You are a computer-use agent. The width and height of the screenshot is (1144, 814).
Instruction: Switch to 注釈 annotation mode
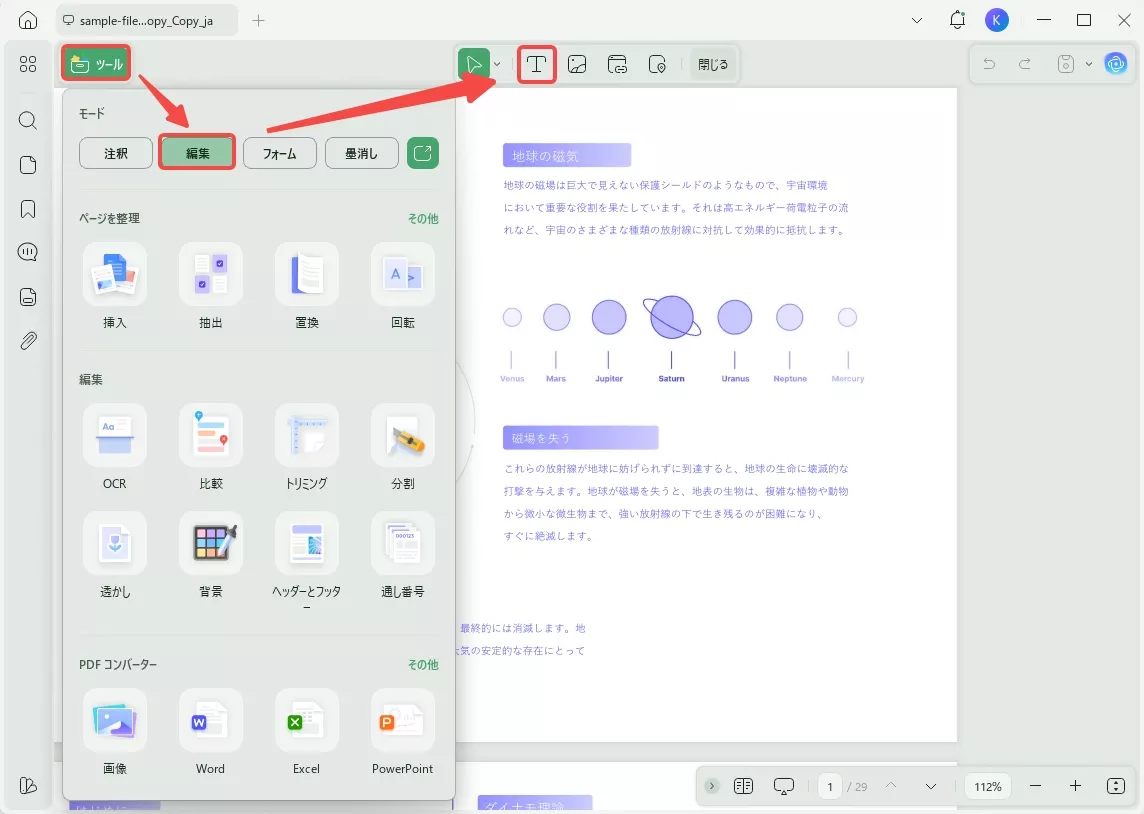coord(114,152)
